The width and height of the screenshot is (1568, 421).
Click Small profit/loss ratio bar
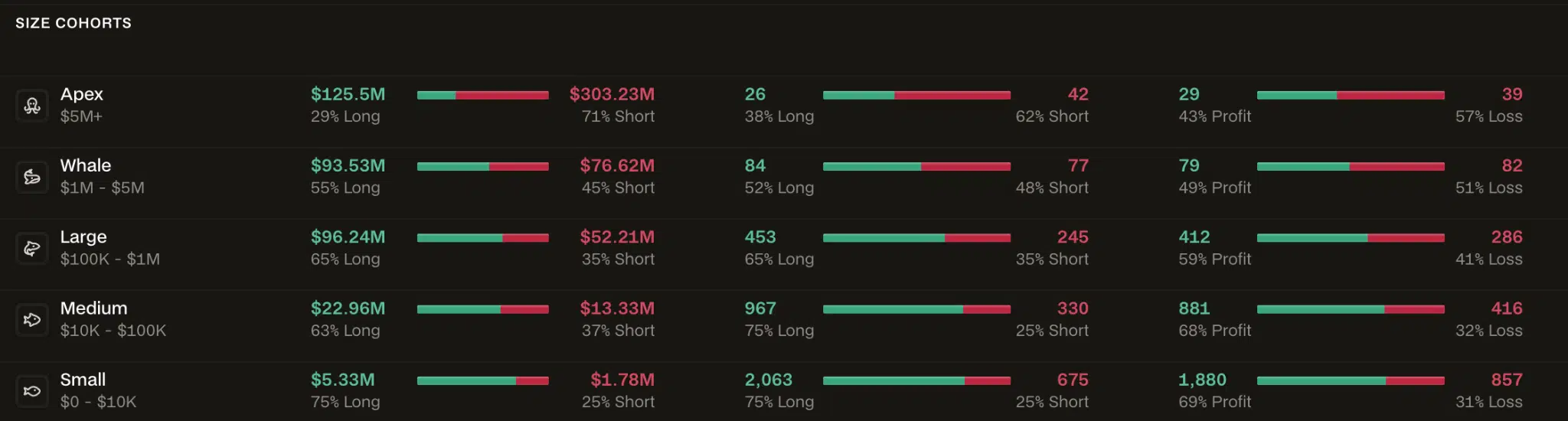pyautogui.click(x=1351, y=380)
